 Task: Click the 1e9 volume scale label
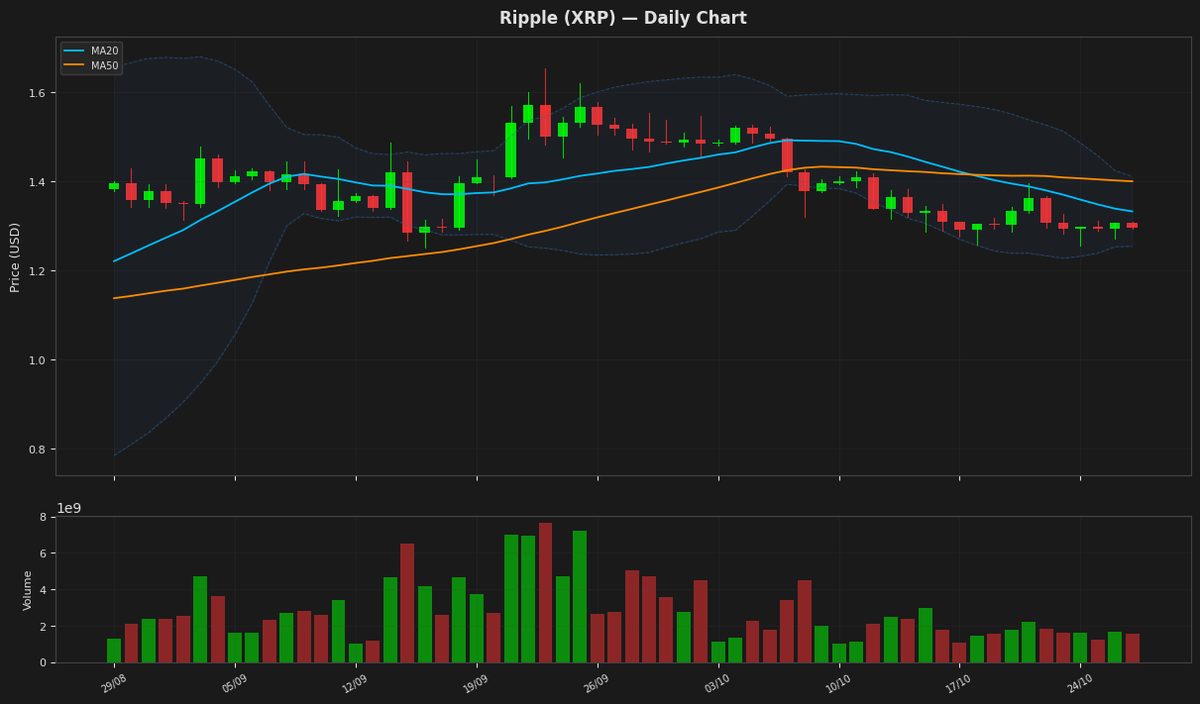pyautogui.click(x=69, y=508)
